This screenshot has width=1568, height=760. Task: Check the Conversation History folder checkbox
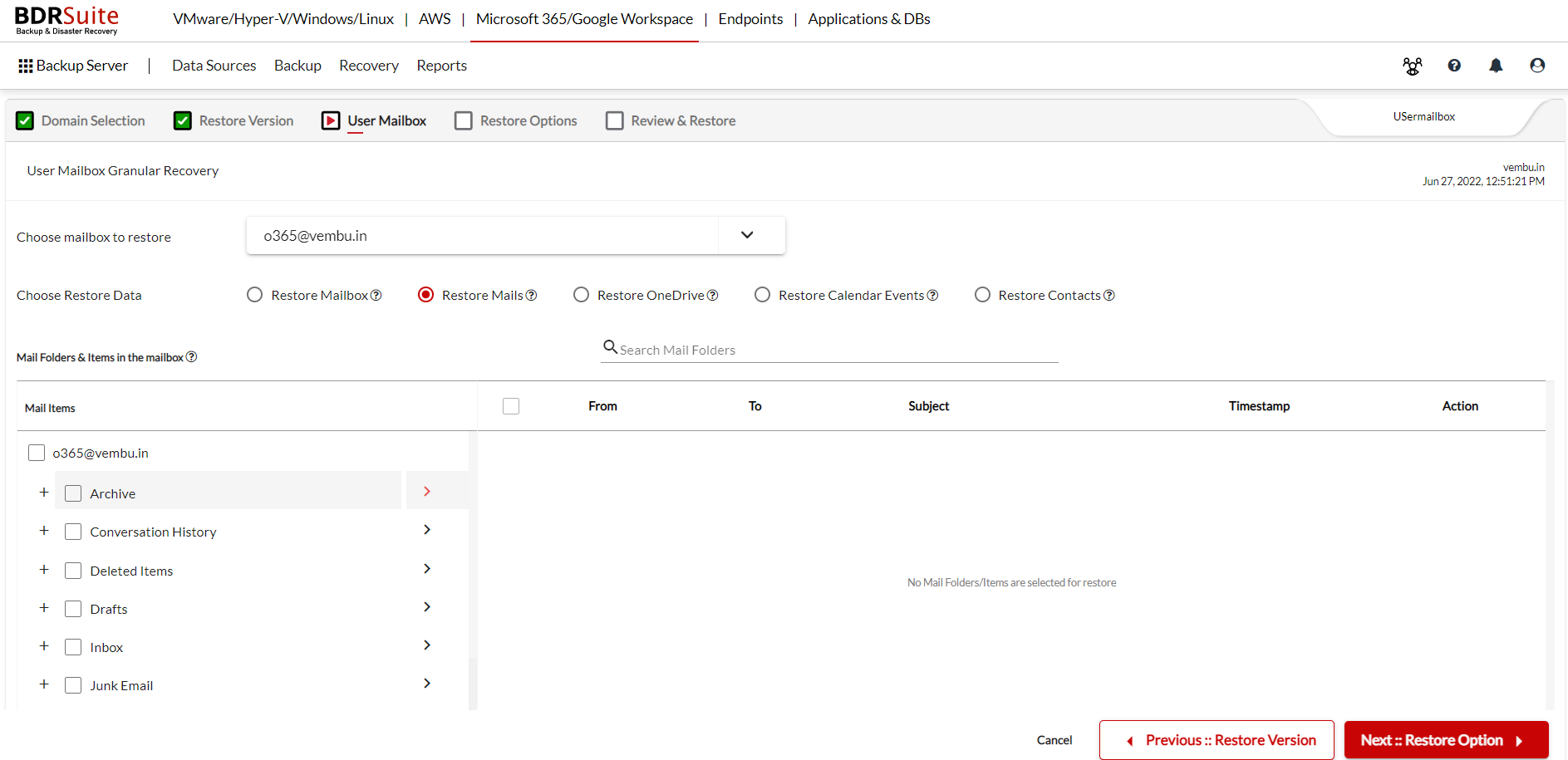click(73, 532)
